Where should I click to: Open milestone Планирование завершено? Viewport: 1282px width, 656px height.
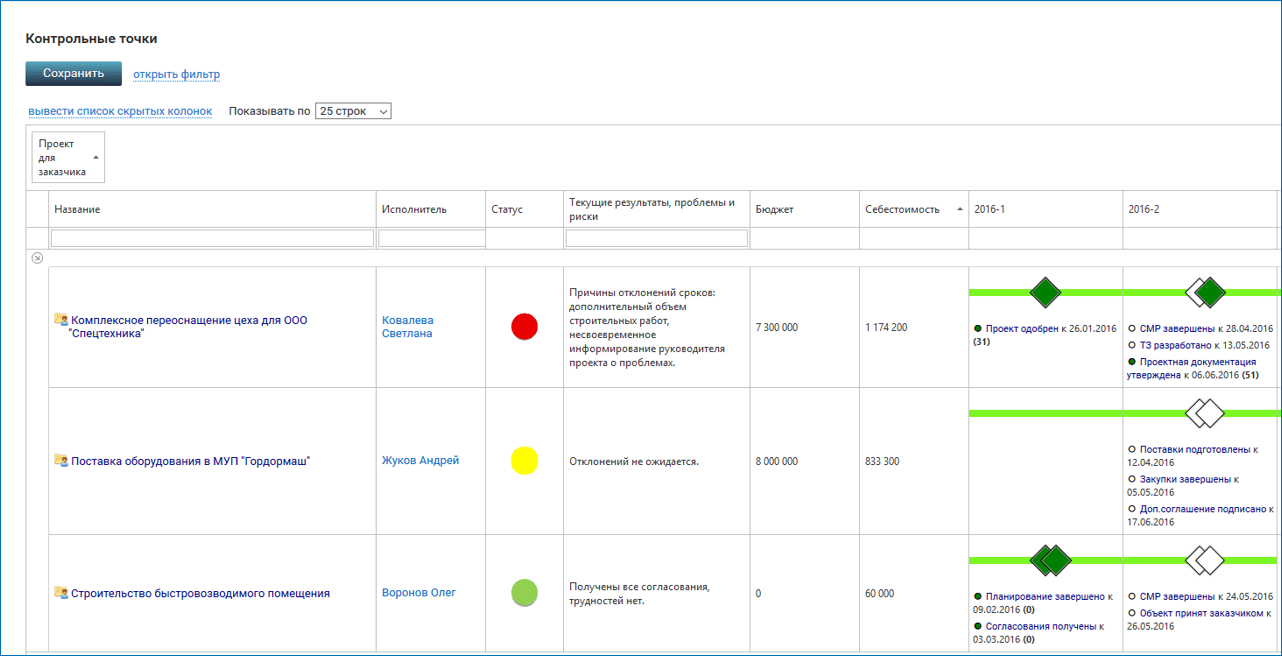click(1045, 596)
